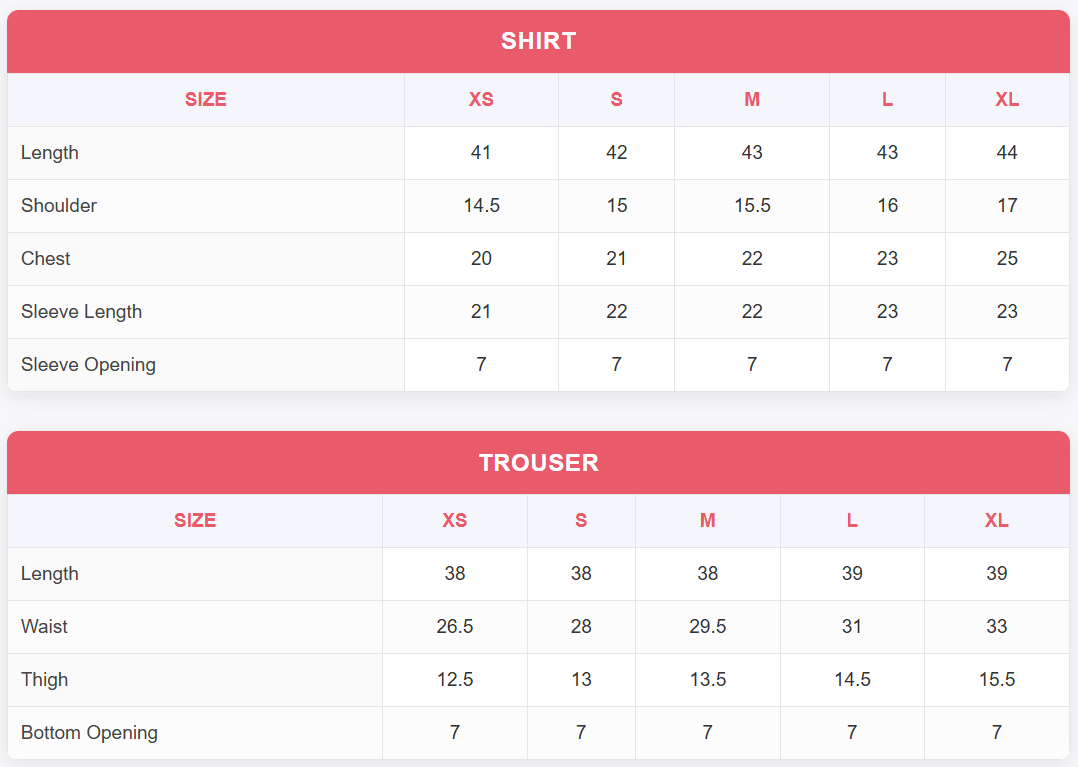
Task: Click Trouser waist value 31 for L
Action: (x=852, y=627)
